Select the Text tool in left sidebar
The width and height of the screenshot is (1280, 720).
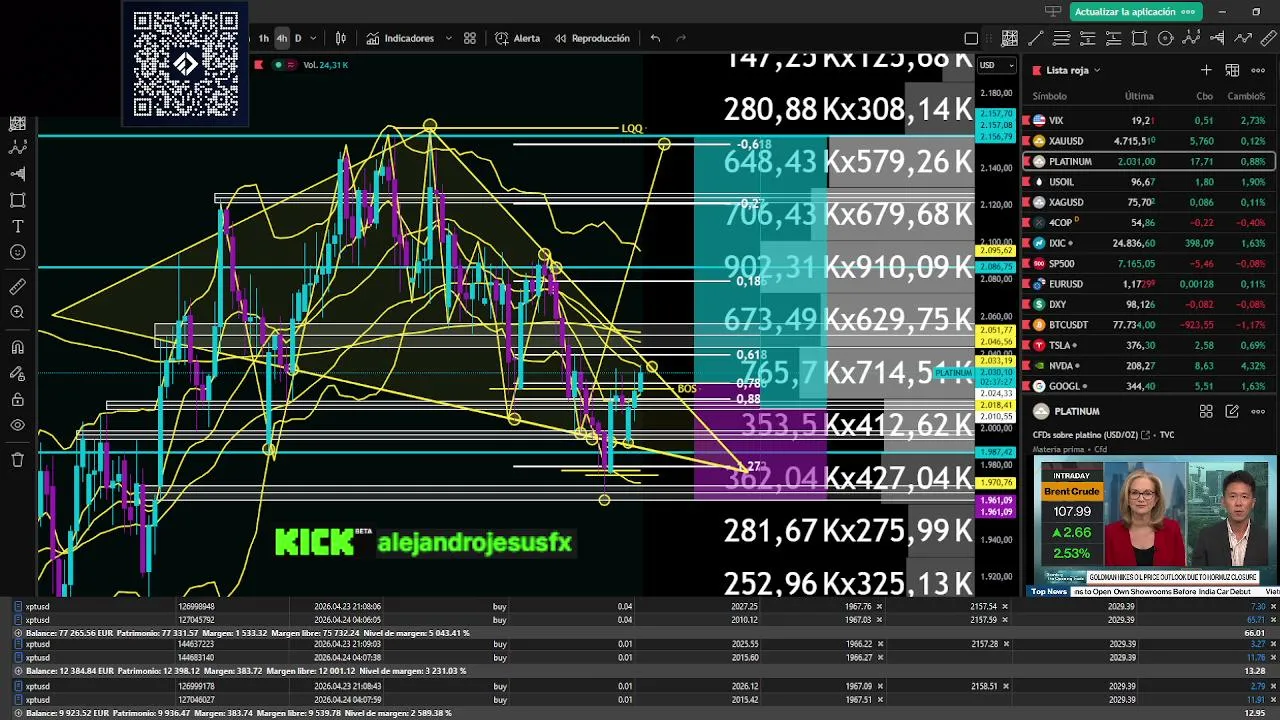17,226
